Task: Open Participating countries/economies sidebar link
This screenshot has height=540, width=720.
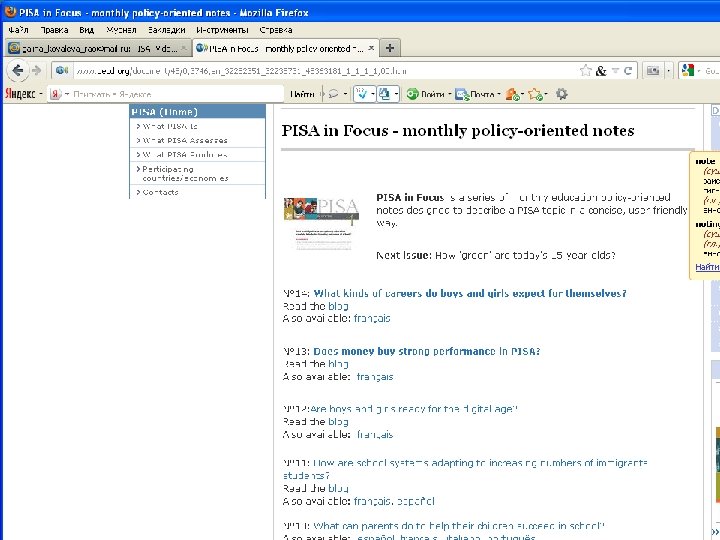Action: pyautogui.click(x=185, y=174)
